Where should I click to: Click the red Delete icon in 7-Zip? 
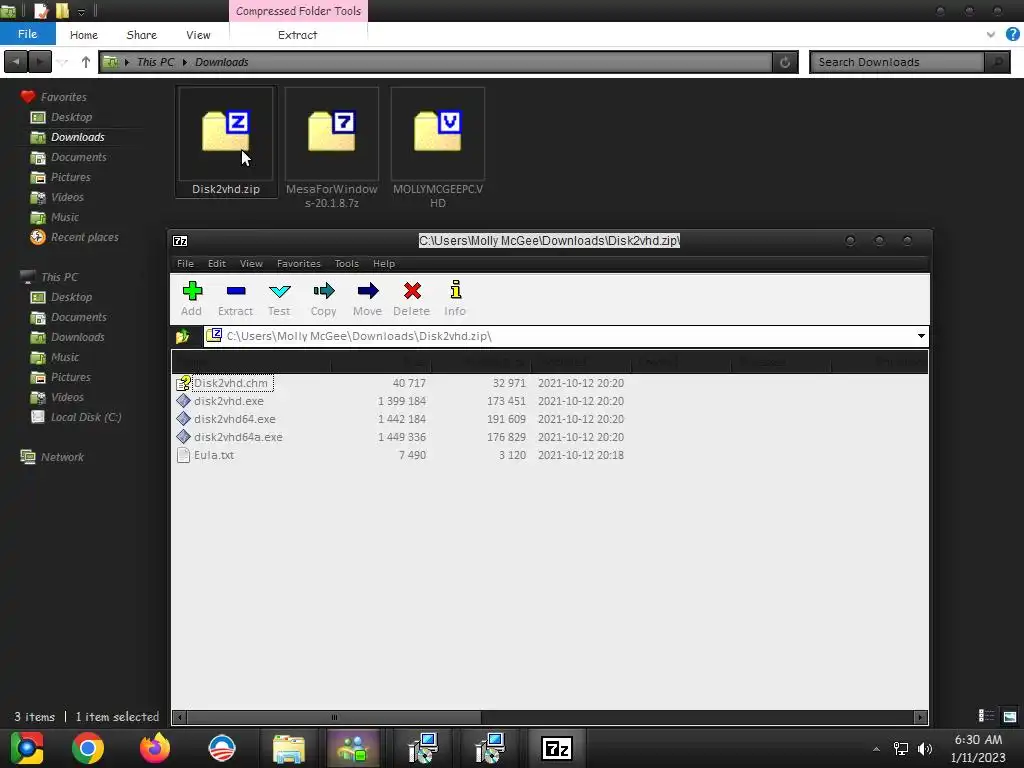point(412,291)
